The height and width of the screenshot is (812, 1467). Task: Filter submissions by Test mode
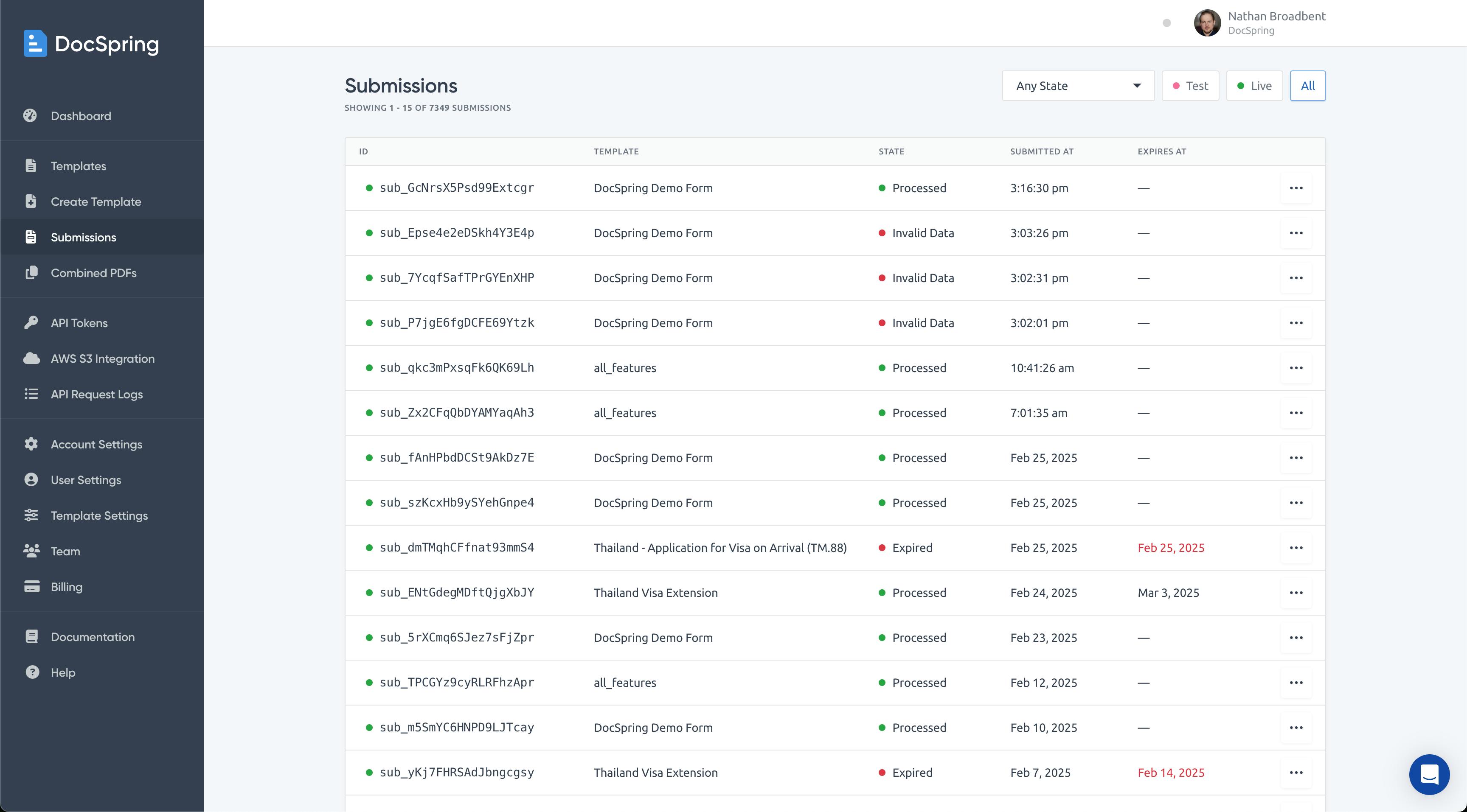click(x=1190, y=86)
